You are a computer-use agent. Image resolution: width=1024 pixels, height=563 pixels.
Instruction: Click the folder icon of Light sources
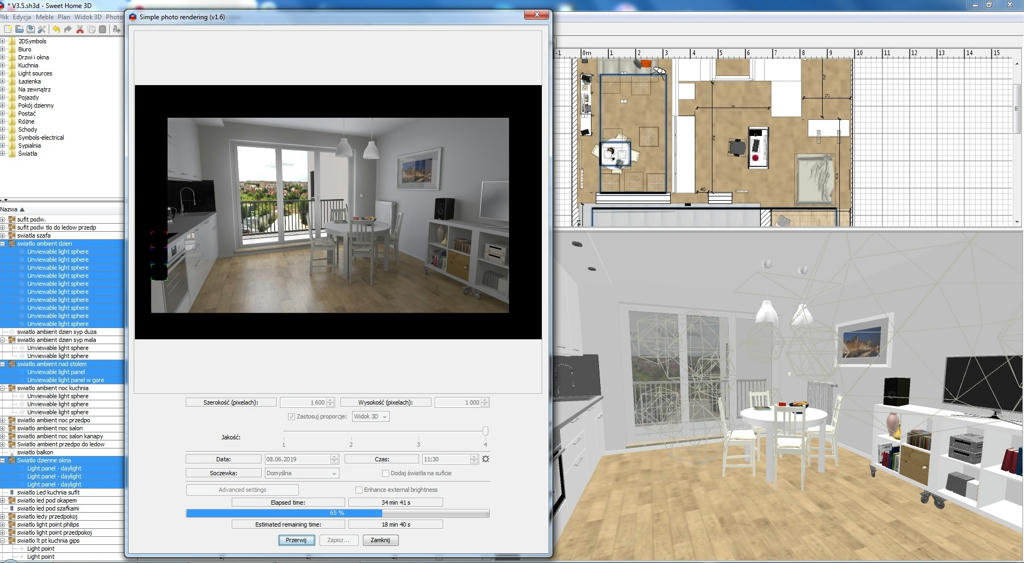pos(12,73)
